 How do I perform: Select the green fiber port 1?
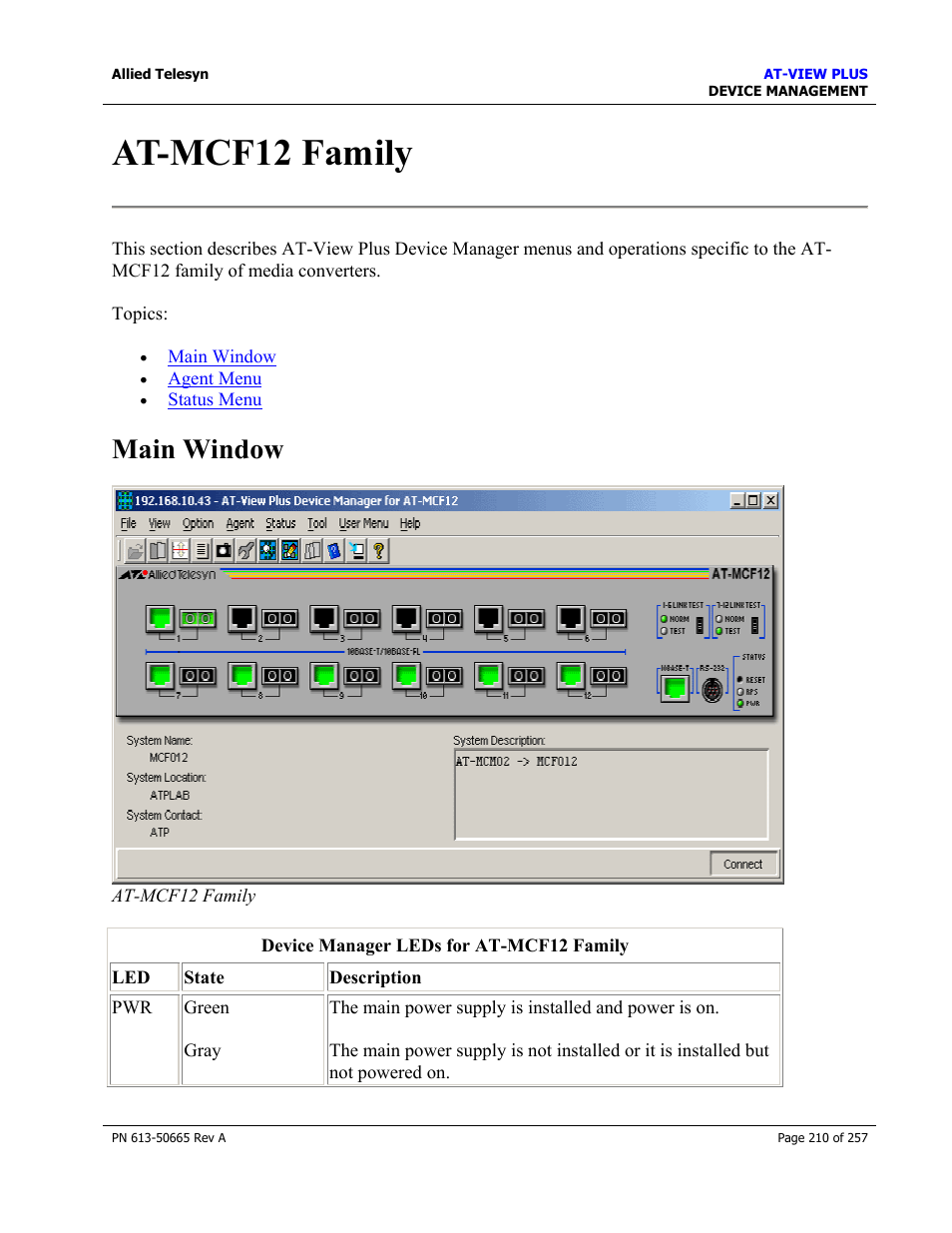[x=198, y=619]
